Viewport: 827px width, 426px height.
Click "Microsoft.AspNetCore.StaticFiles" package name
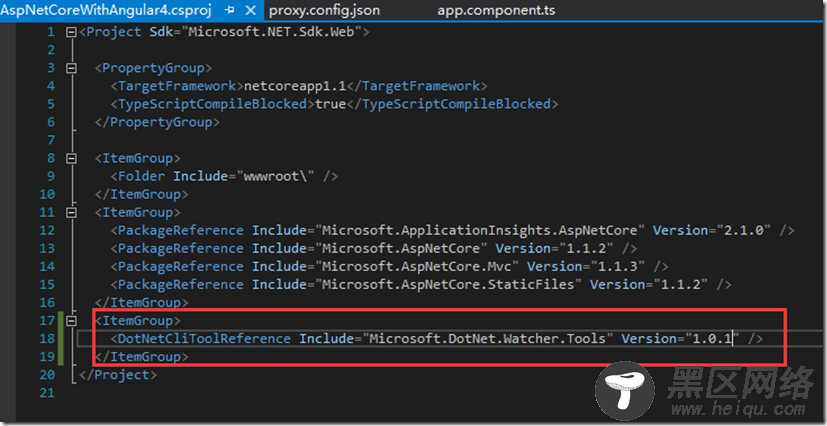point(449,284)
